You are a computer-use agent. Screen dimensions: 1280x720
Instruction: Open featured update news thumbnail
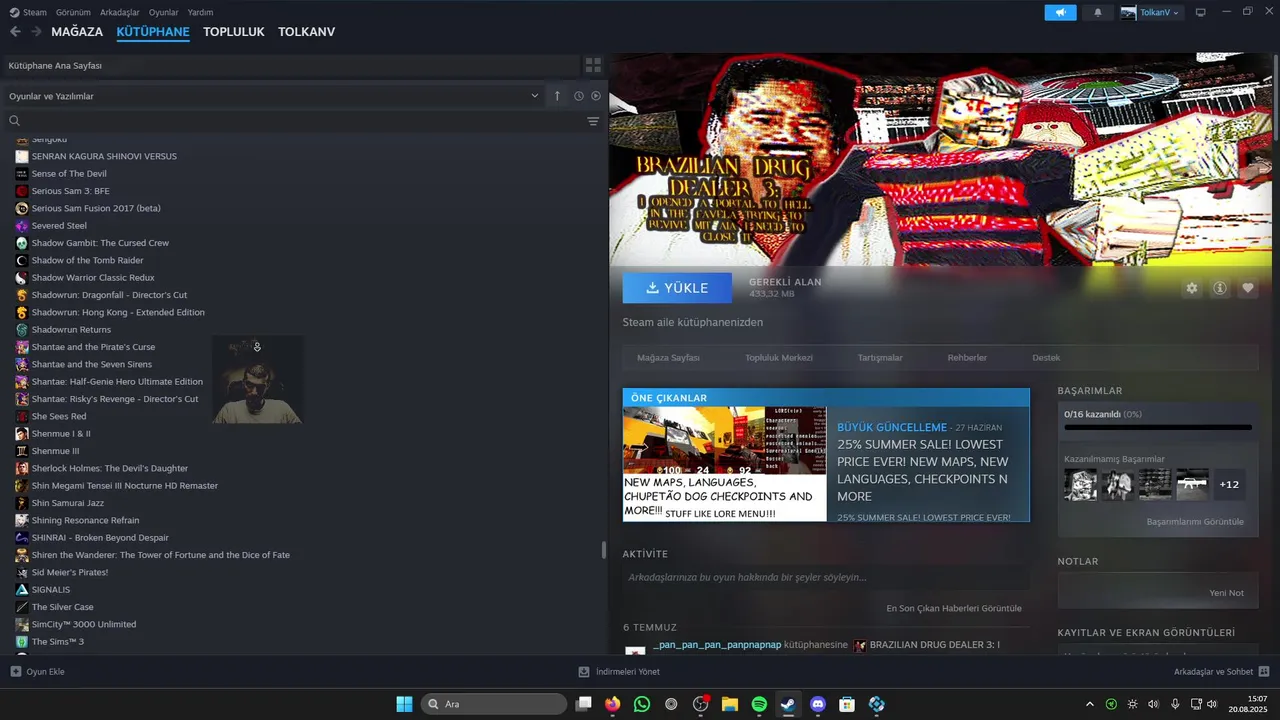click(x=725, y=464)
